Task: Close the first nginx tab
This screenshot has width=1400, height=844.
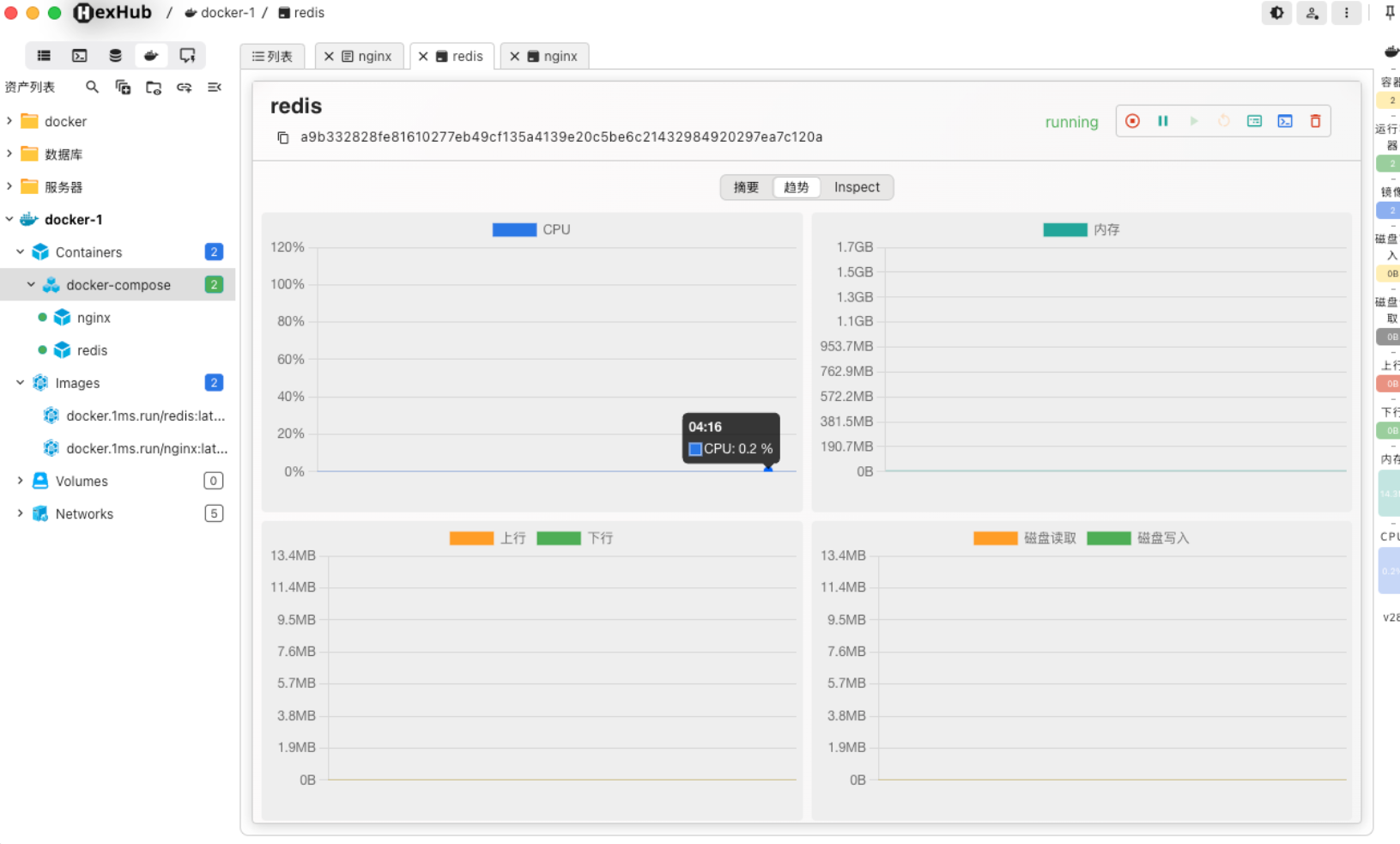Action: [x=329, y=57]
